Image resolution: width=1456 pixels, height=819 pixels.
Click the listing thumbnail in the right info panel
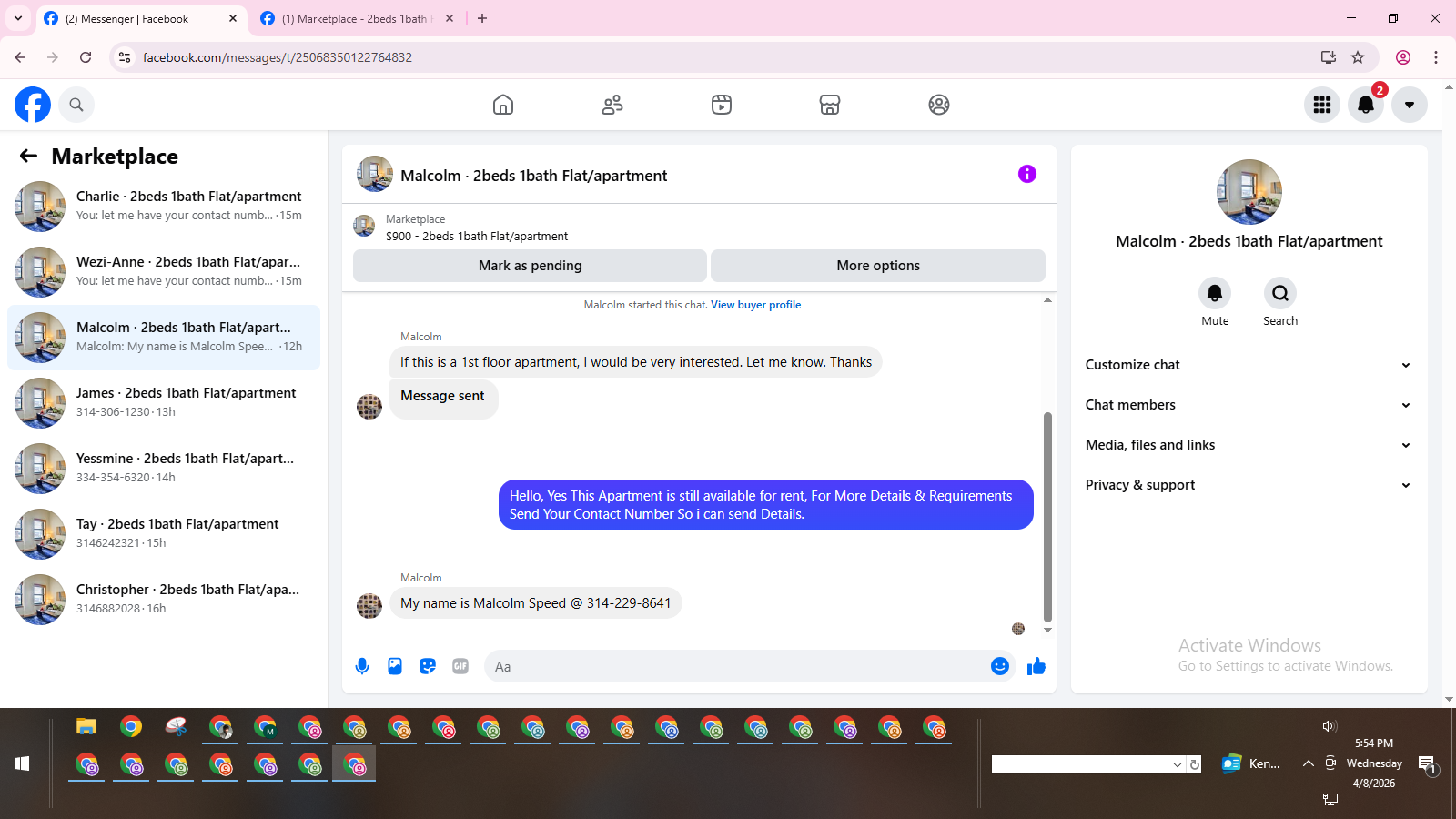tap(1249, 192)
